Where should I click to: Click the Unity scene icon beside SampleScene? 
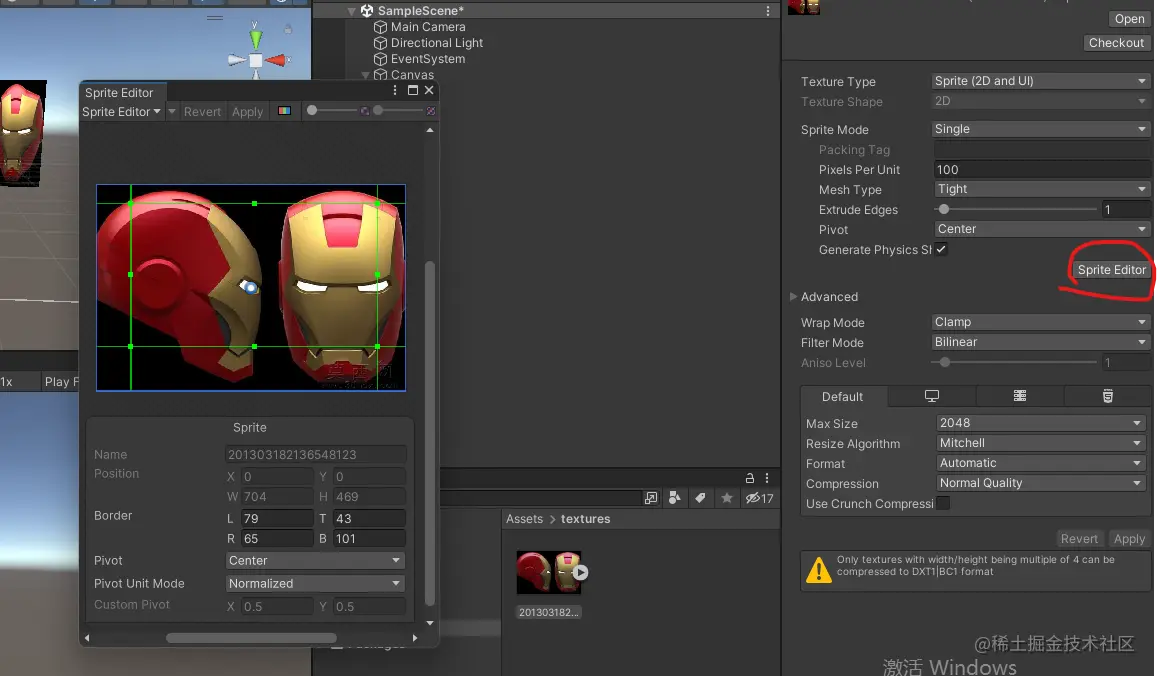[x=367, y=10]
